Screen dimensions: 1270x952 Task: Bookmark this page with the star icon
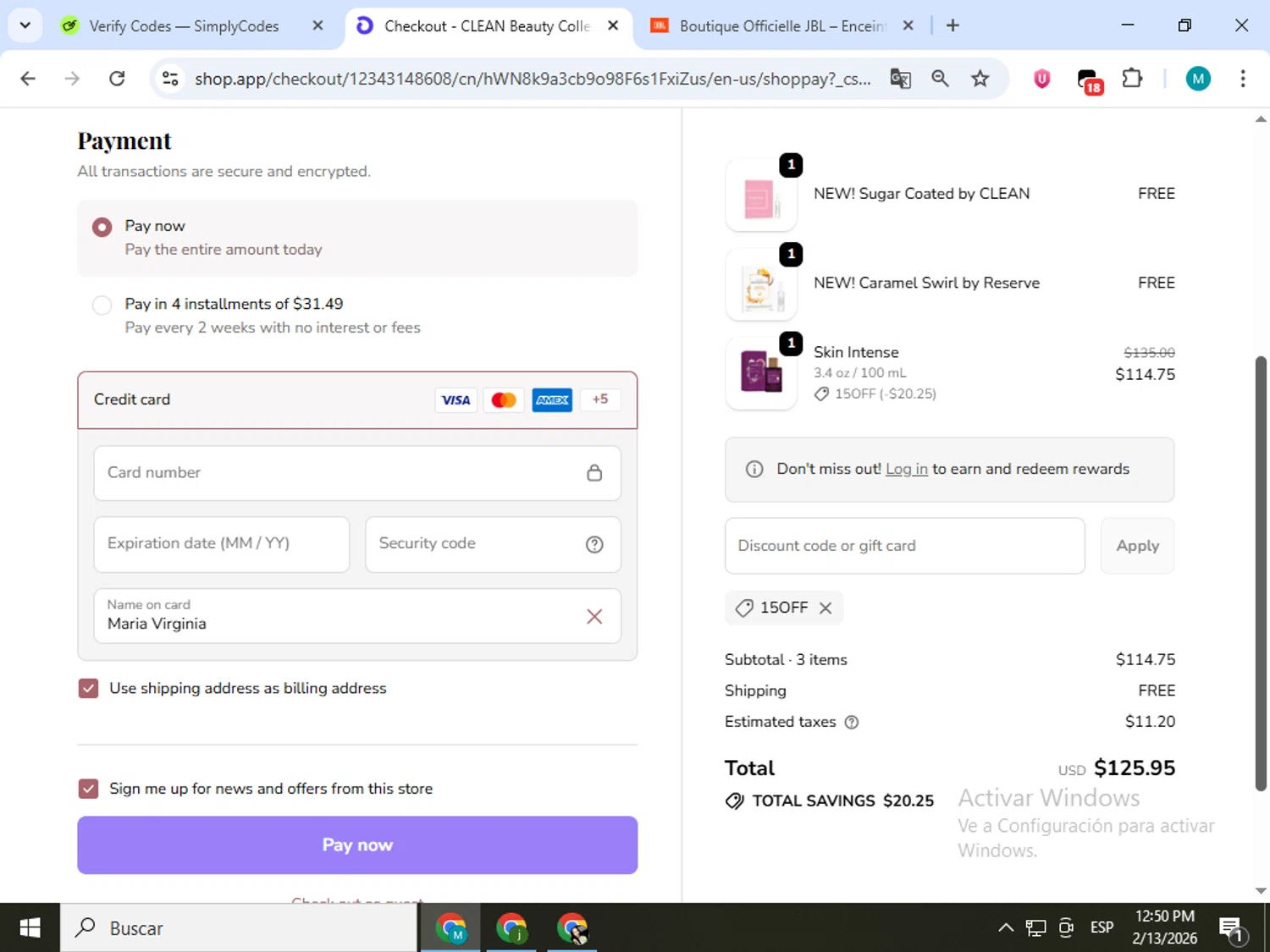(x=980, y=79)
